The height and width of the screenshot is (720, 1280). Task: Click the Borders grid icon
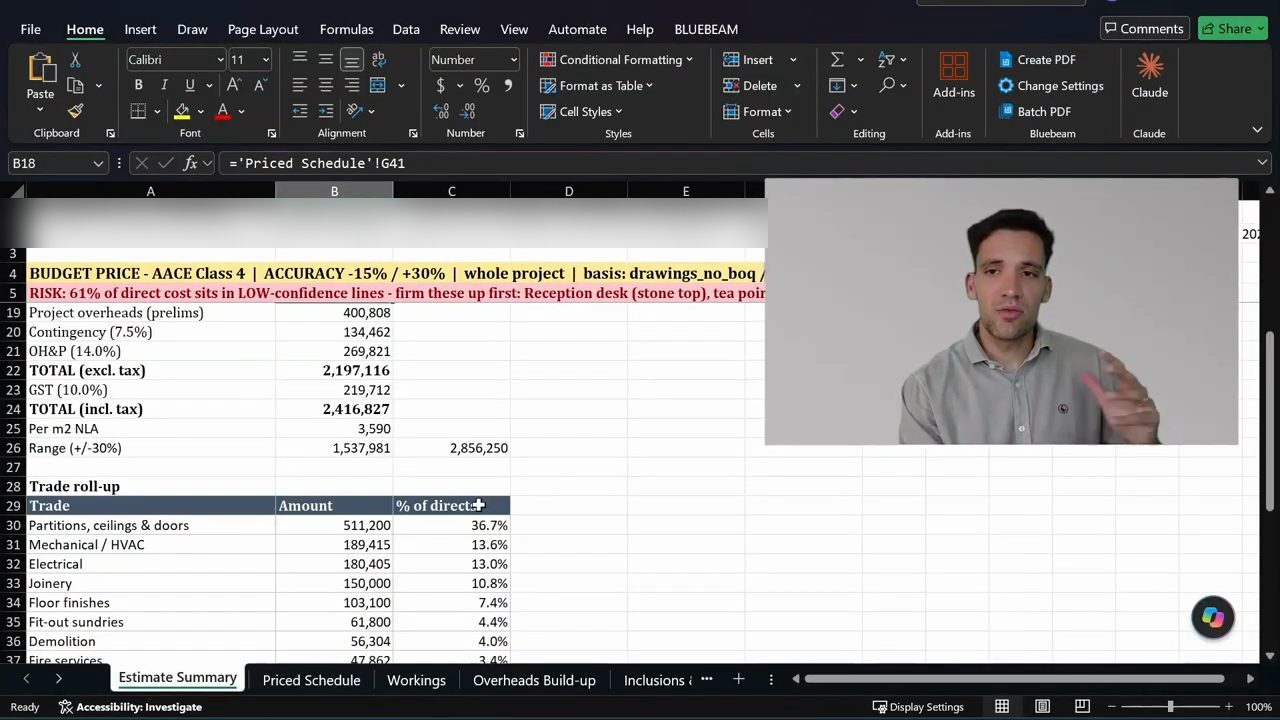[138, 111]
